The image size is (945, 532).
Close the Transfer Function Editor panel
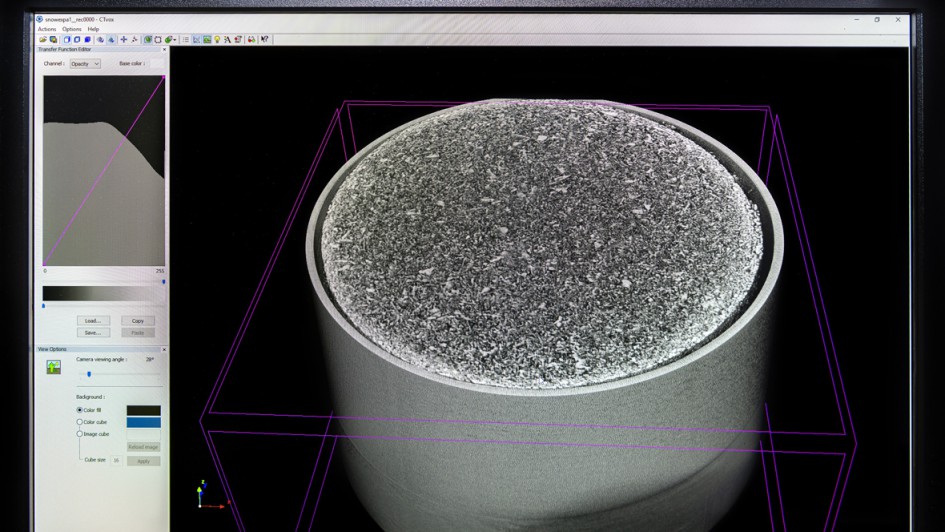coord(163,49)
